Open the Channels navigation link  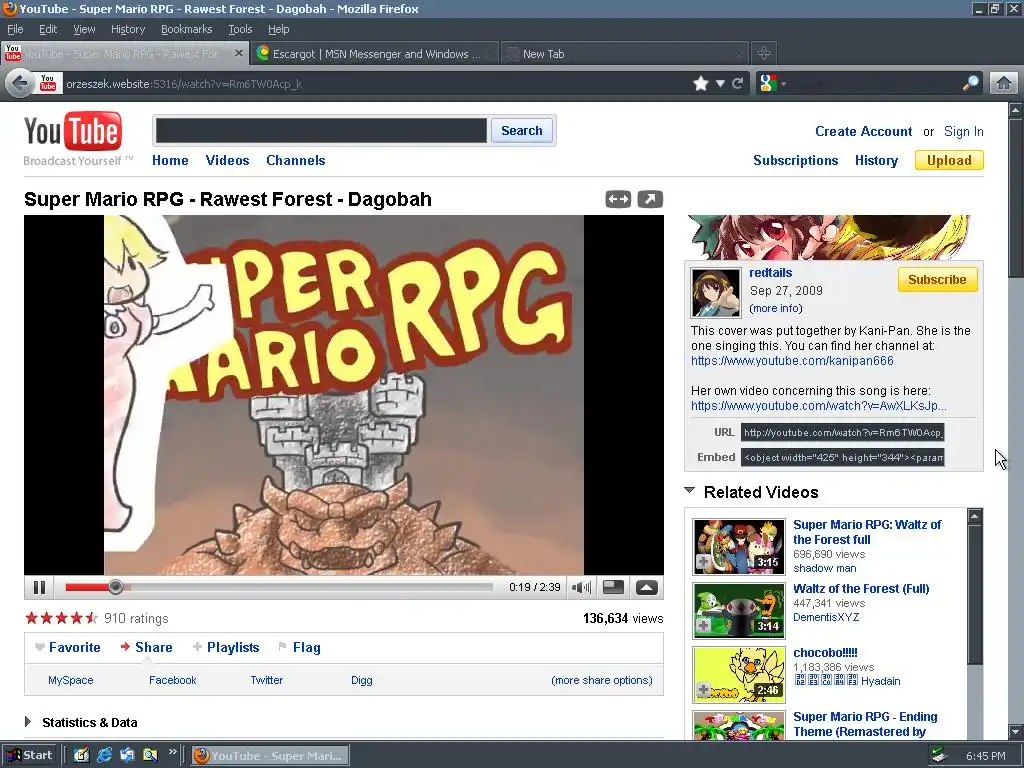(295, 161)
